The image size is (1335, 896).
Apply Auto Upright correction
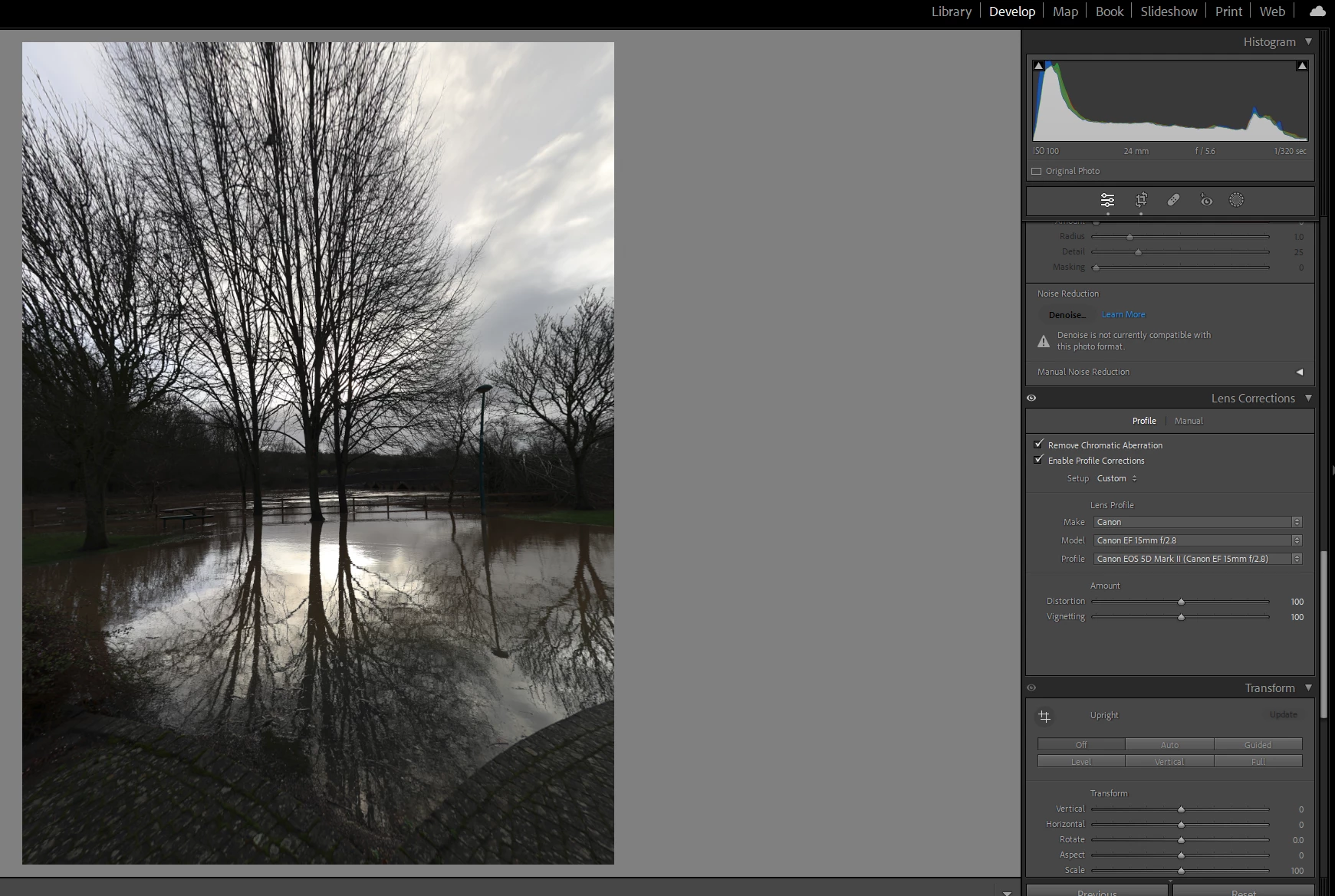click(1169, 744)
